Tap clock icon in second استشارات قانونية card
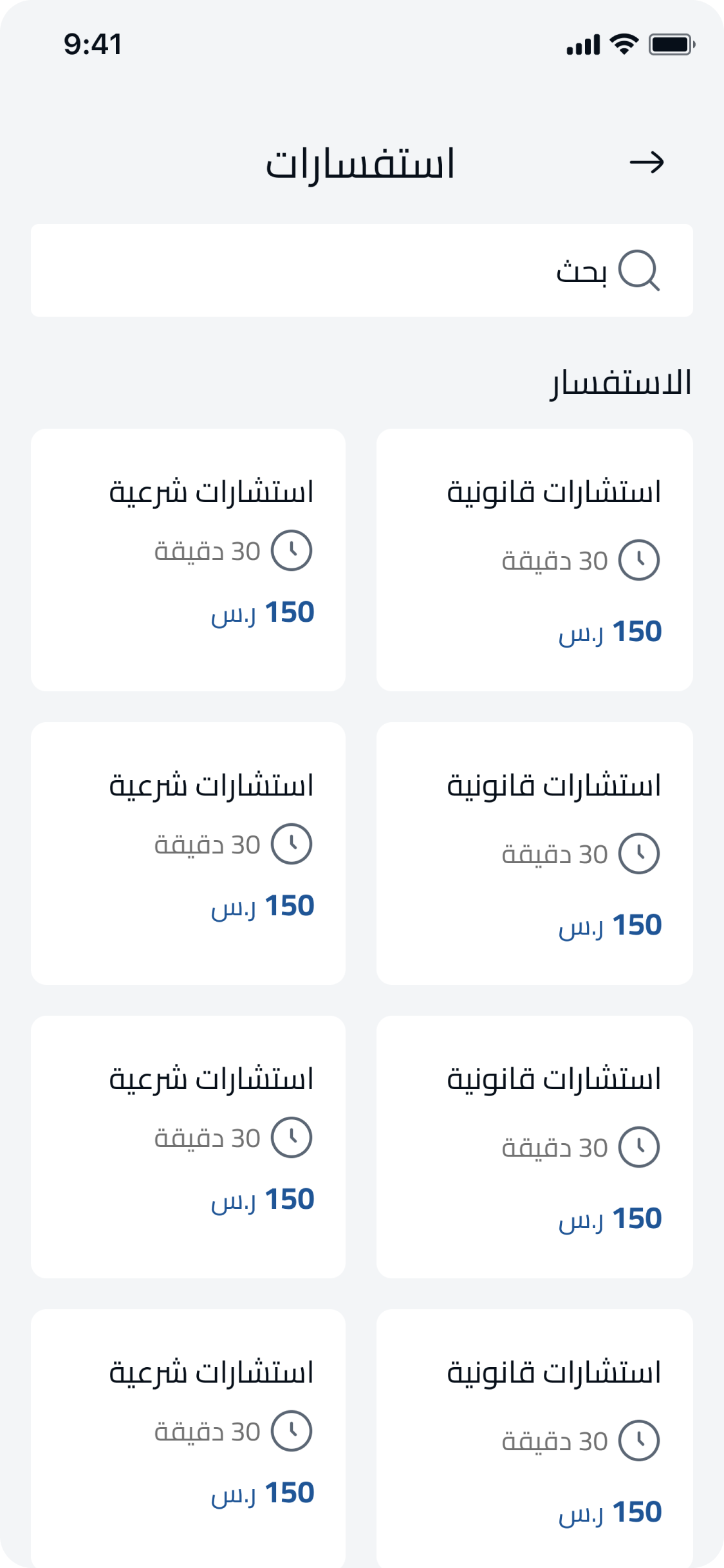 point(638,854)
